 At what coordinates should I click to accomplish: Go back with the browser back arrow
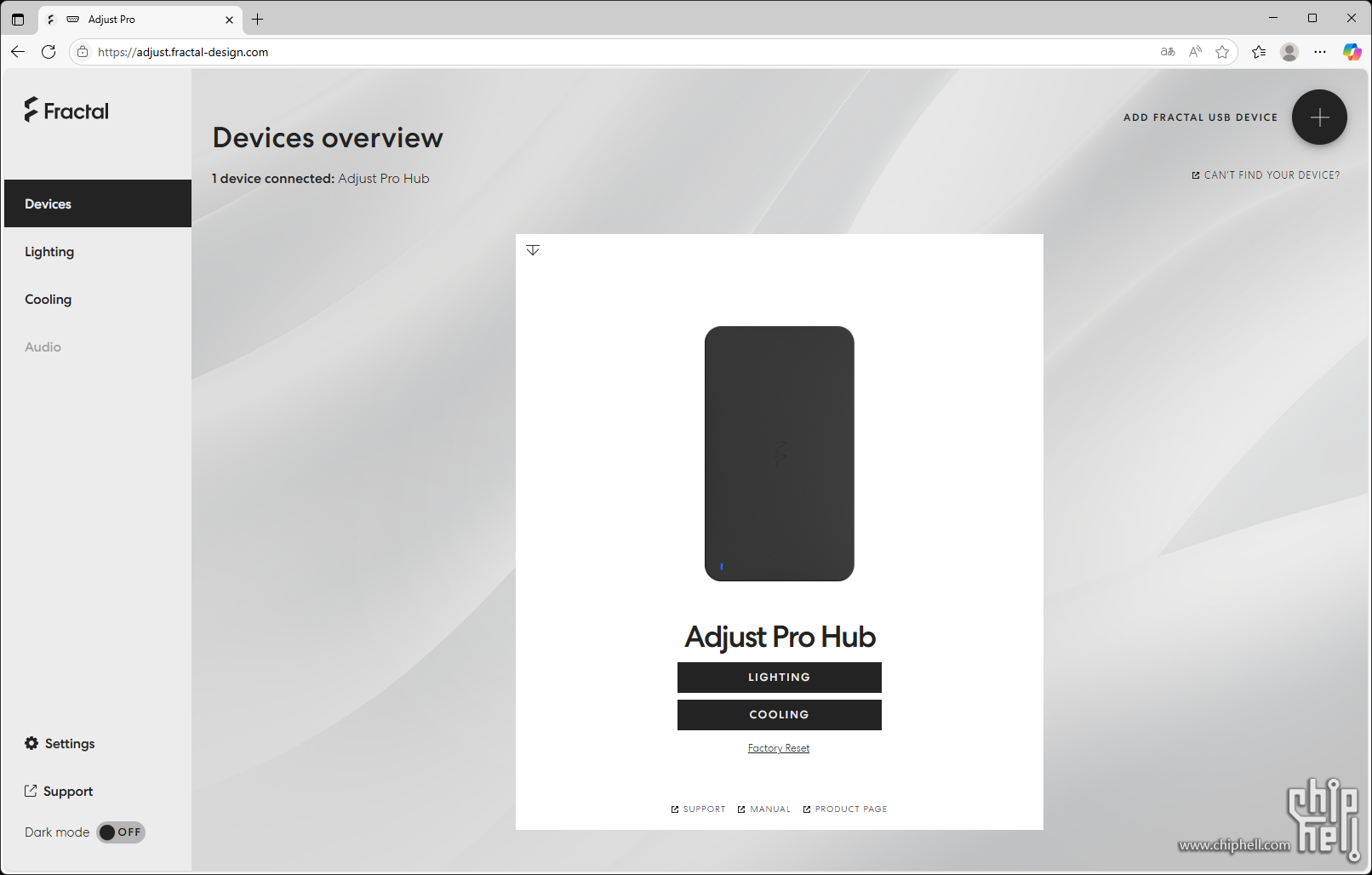point(18,52)
